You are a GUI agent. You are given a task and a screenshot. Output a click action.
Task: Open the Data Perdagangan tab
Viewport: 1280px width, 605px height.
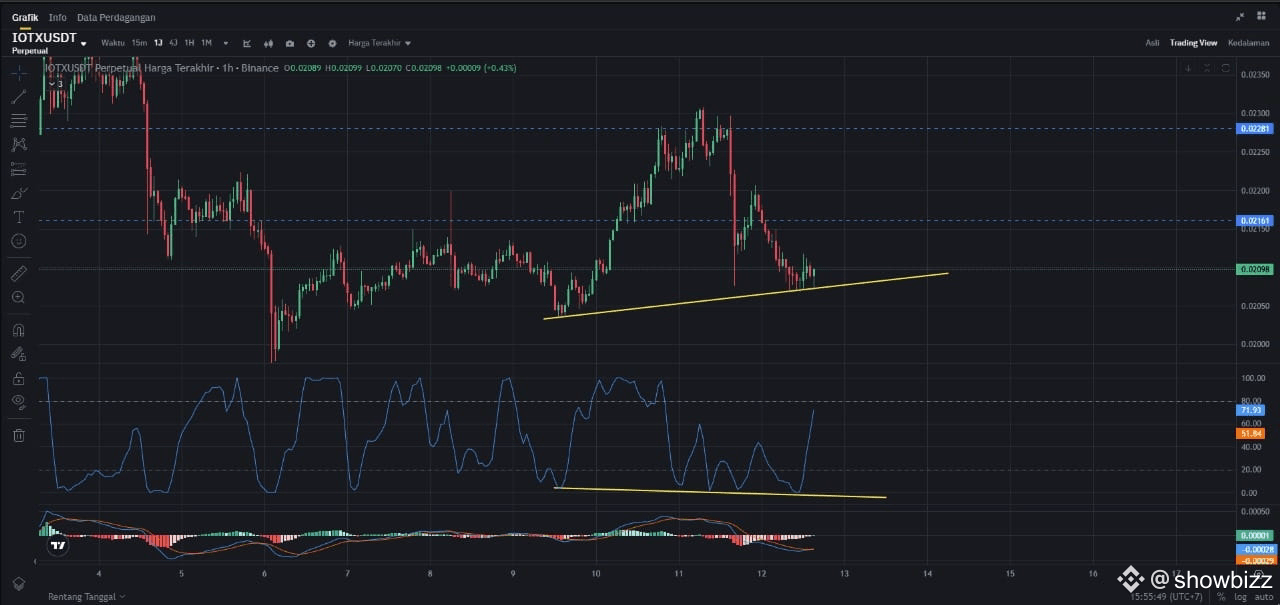(116, 17)
